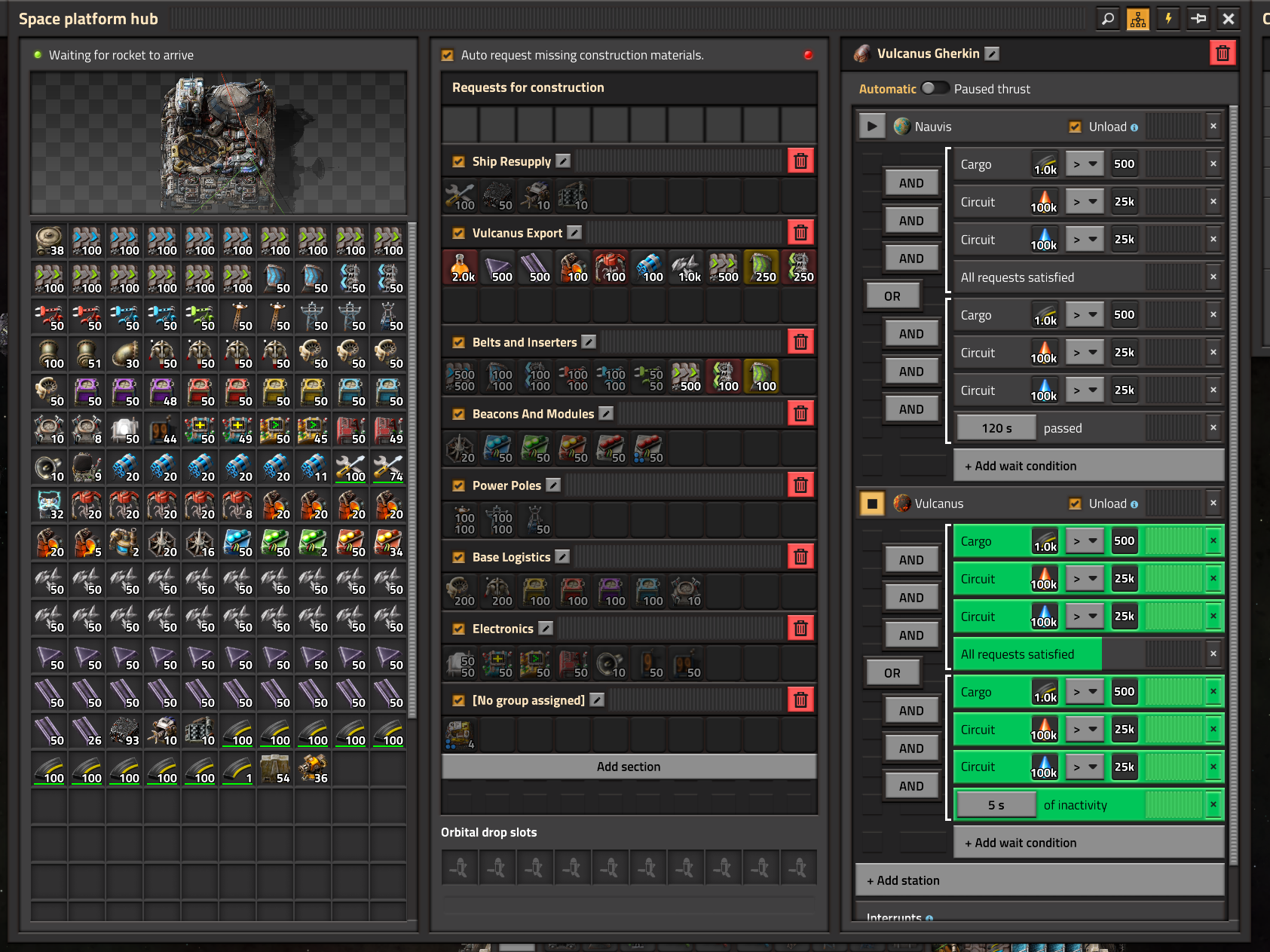
Task: Open comparator dropdown of first Nauvis Circuit condition
Action: click(x=1085, y=201)
